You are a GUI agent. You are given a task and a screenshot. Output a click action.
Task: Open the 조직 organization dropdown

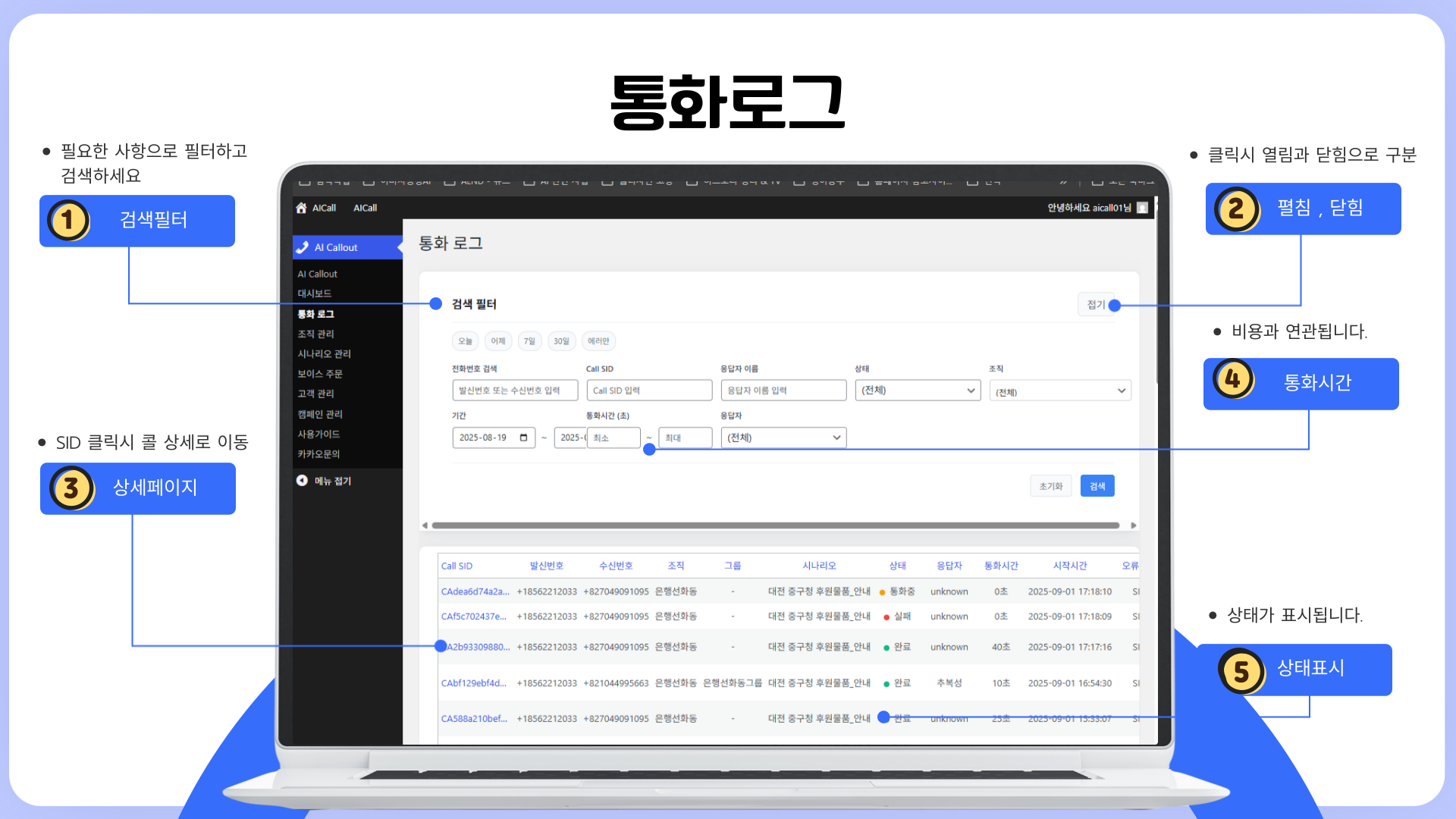[1059, 391]
